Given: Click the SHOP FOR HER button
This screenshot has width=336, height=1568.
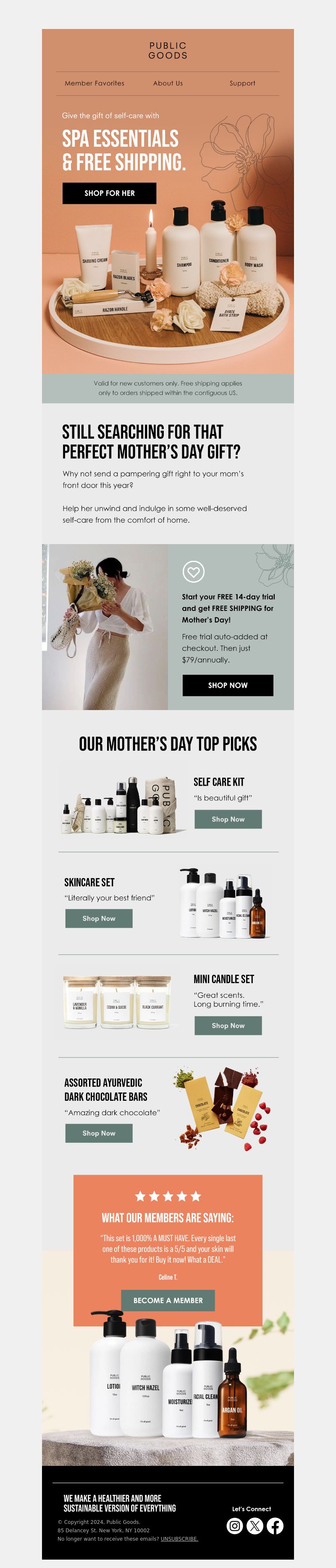Looking at the screenshot, I should (110, 193).
